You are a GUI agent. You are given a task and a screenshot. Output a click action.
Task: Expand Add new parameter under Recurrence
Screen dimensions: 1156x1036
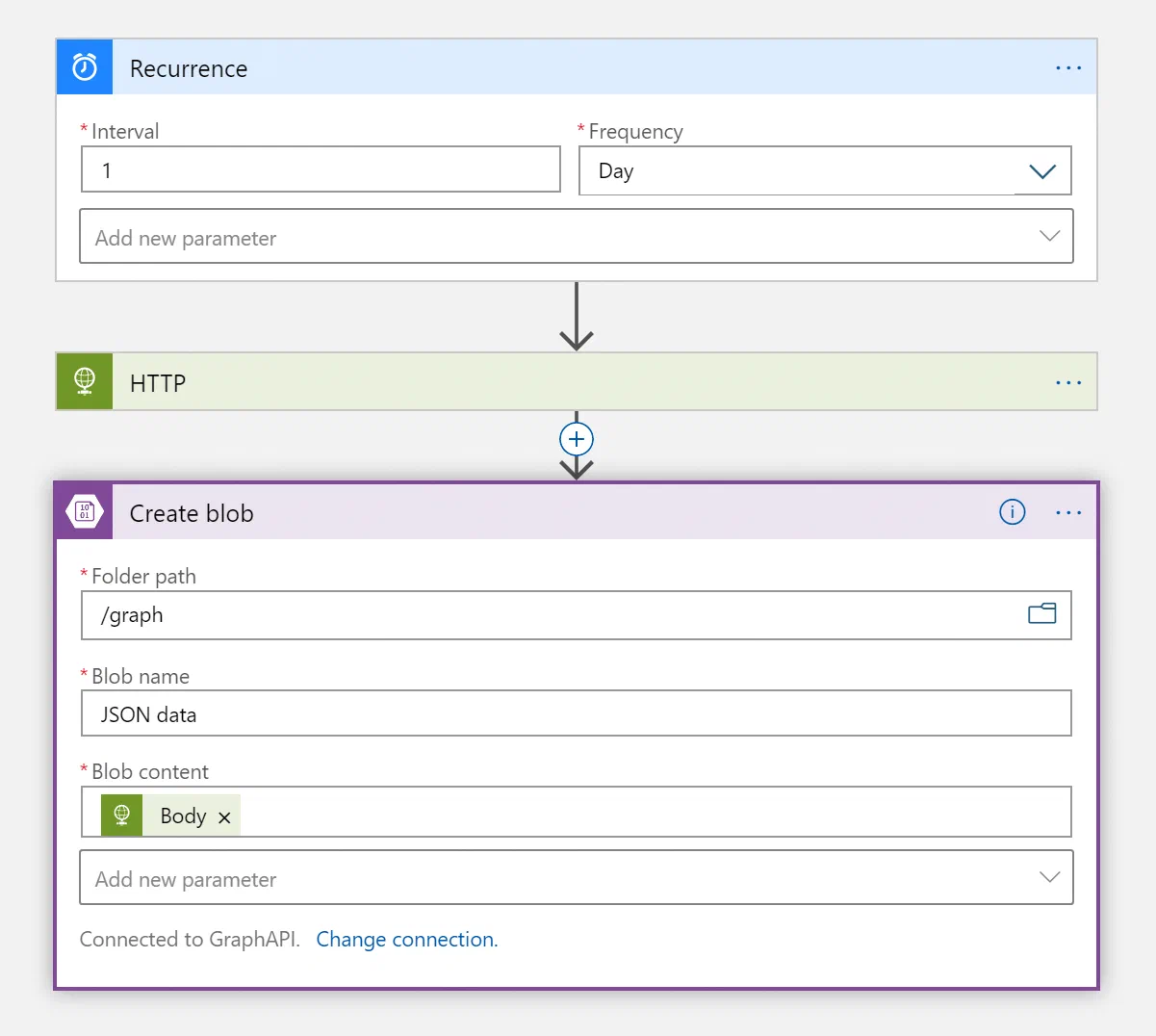[576, 237]
